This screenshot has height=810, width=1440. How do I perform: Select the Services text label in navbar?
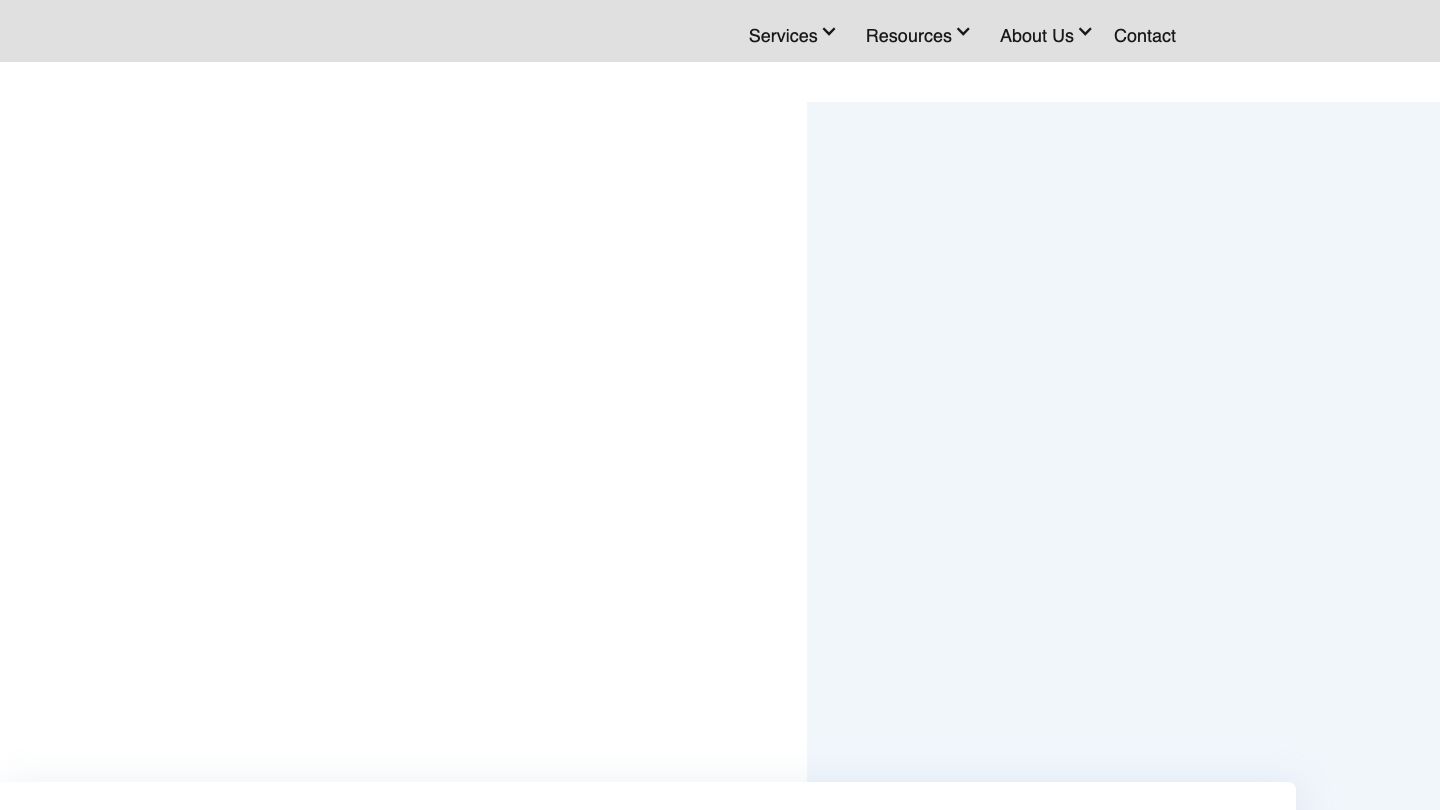pyautogui.click(x=783, y=36)
